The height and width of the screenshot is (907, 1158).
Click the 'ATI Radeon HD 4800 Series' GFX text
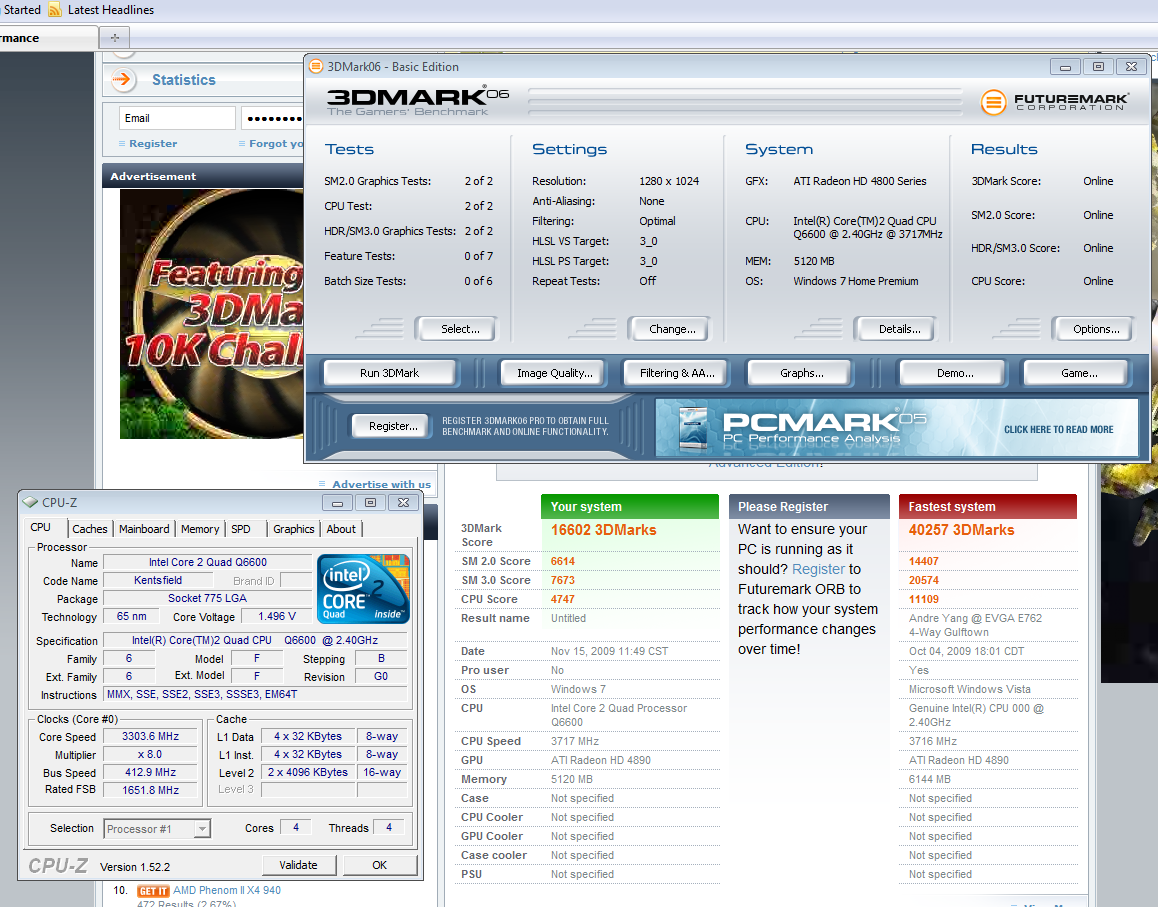(x=860, y=181)
